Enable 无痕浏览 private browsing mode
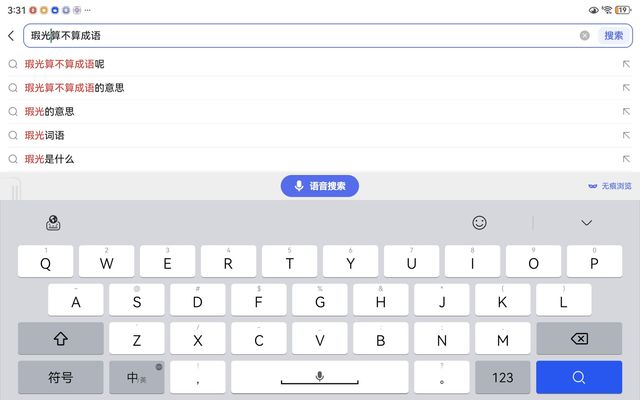640x400 pixels. [610, 186]
